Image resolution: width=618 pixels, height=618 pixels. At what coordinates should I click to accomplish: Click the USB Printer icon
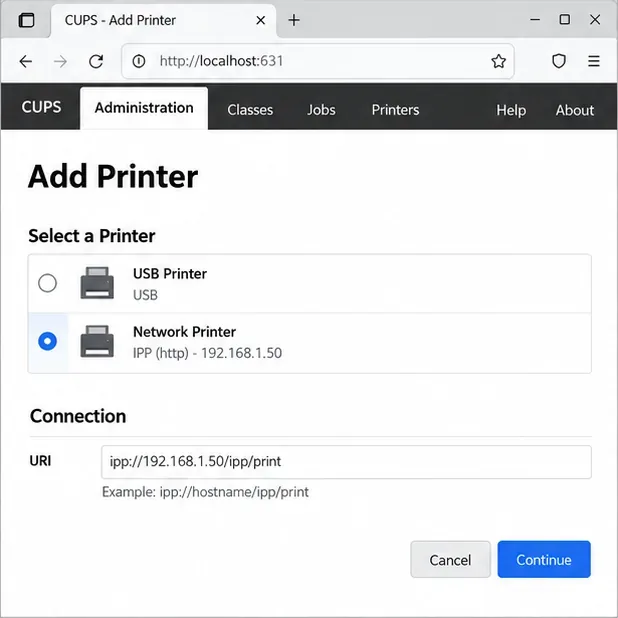[97, 283]
